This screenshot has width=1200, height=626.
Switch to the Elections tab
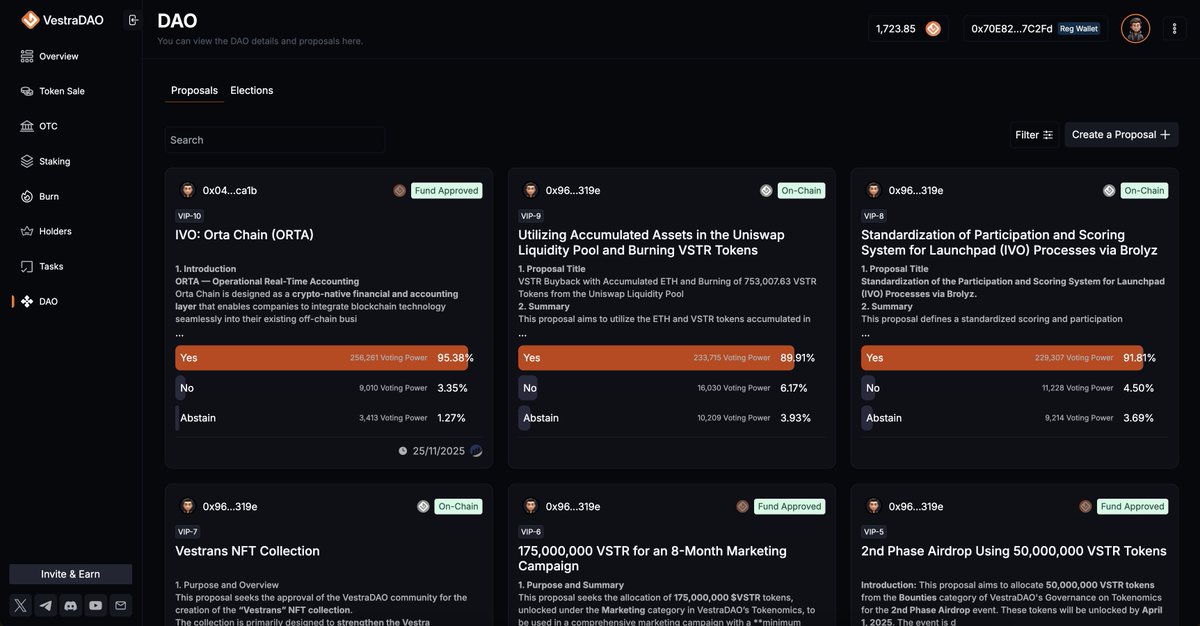[x=252, y=90]
